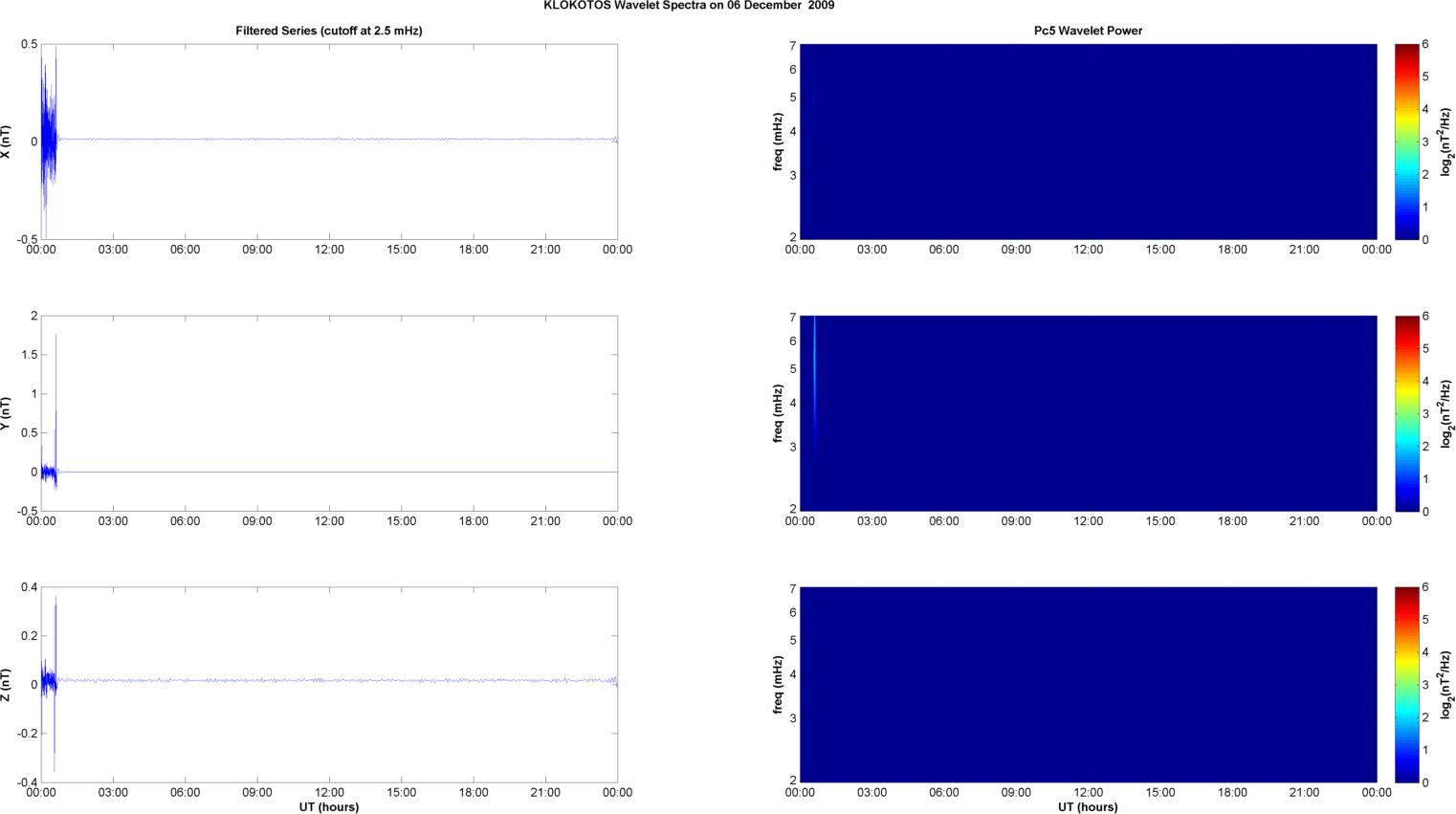Select the 'Filtered Series (cutoff at 2.5 mHz)' heading
The height and width of the screenshot is (814, 1456).
coord(329,31)
